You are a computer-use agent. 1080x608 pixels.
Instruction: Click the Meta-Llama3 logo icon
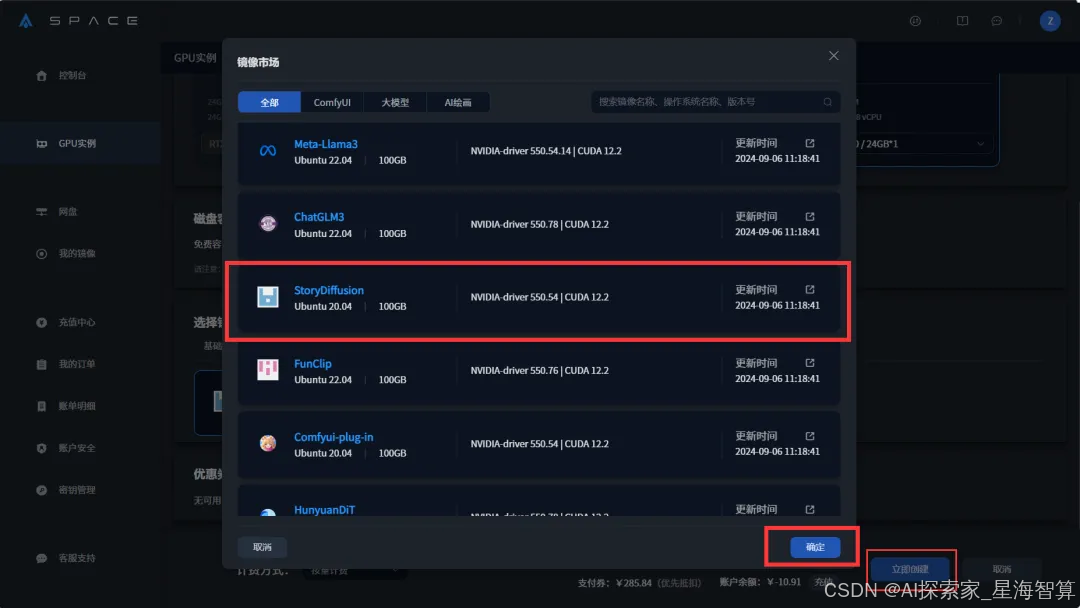[x=268, y=151]
